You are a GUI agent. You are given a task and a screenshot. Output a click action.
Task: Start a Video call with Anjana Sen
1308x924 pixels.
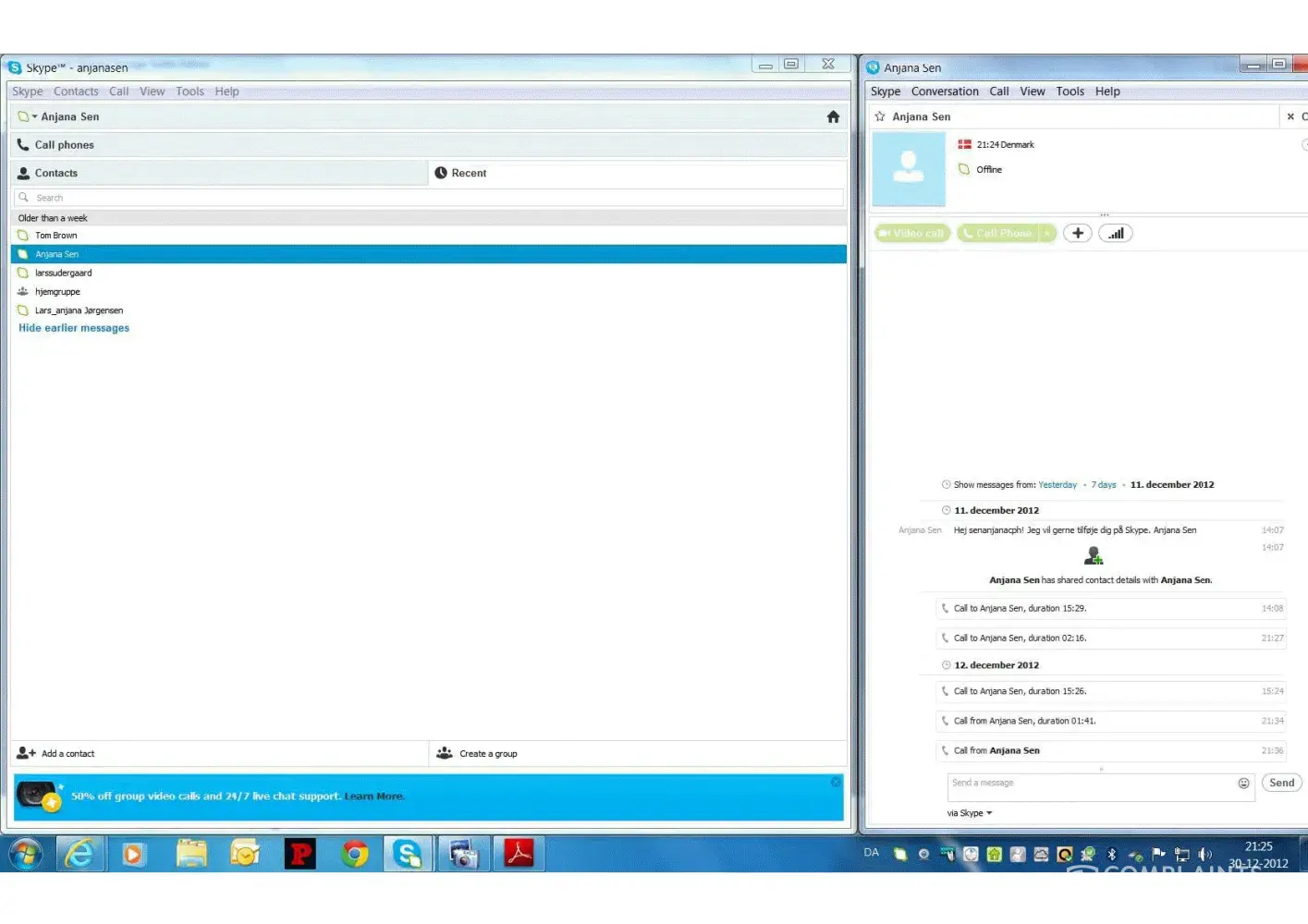pyautogui.click(x=912, y=234)
